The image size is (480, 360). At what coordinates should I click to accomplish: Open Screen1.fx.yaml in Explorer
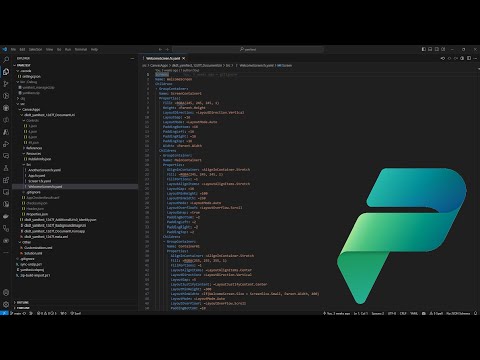[x=39, y=181]
